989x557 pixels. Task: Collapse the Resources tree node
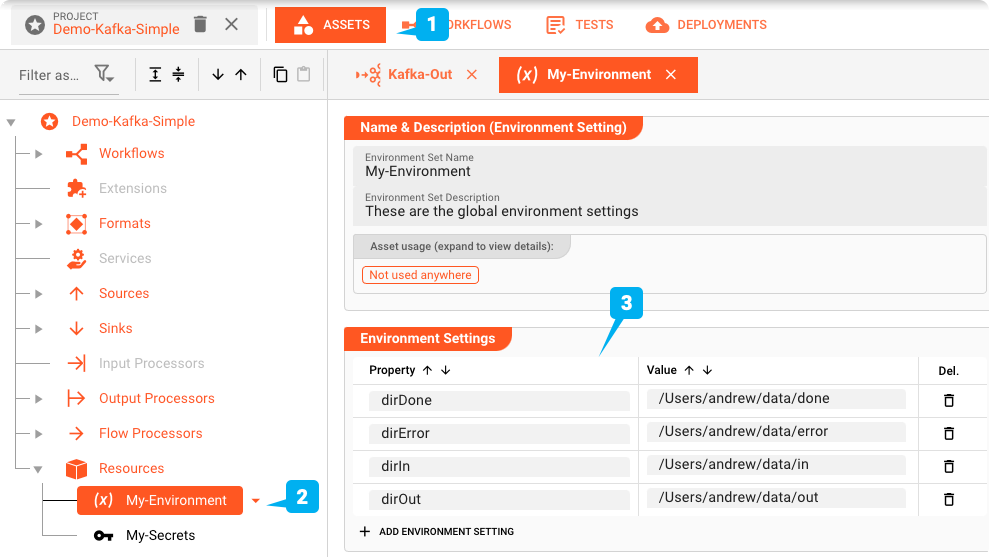(x=38, y=469)
